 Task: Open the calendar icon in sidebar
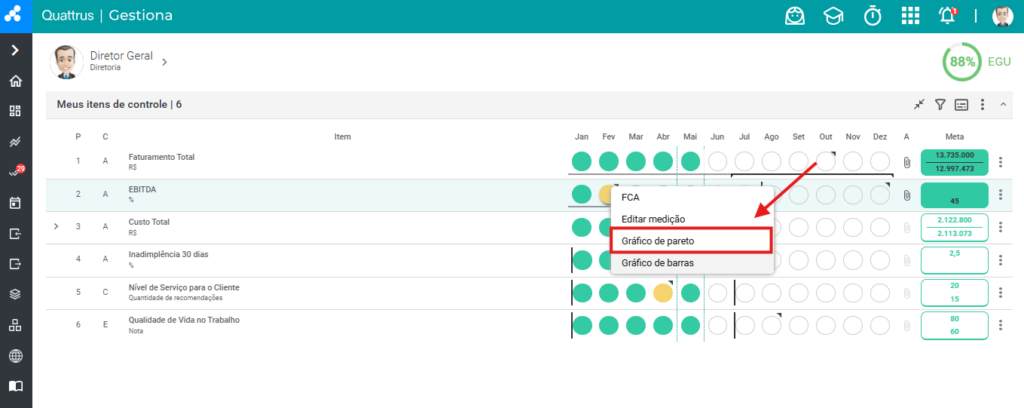tap(16, 202)
